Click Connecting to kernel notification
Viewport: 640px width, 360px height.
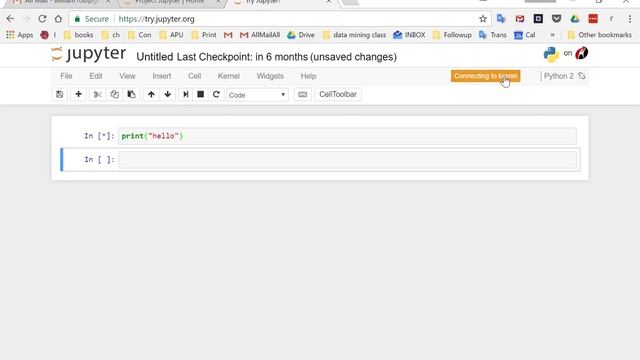pos(485,76)
